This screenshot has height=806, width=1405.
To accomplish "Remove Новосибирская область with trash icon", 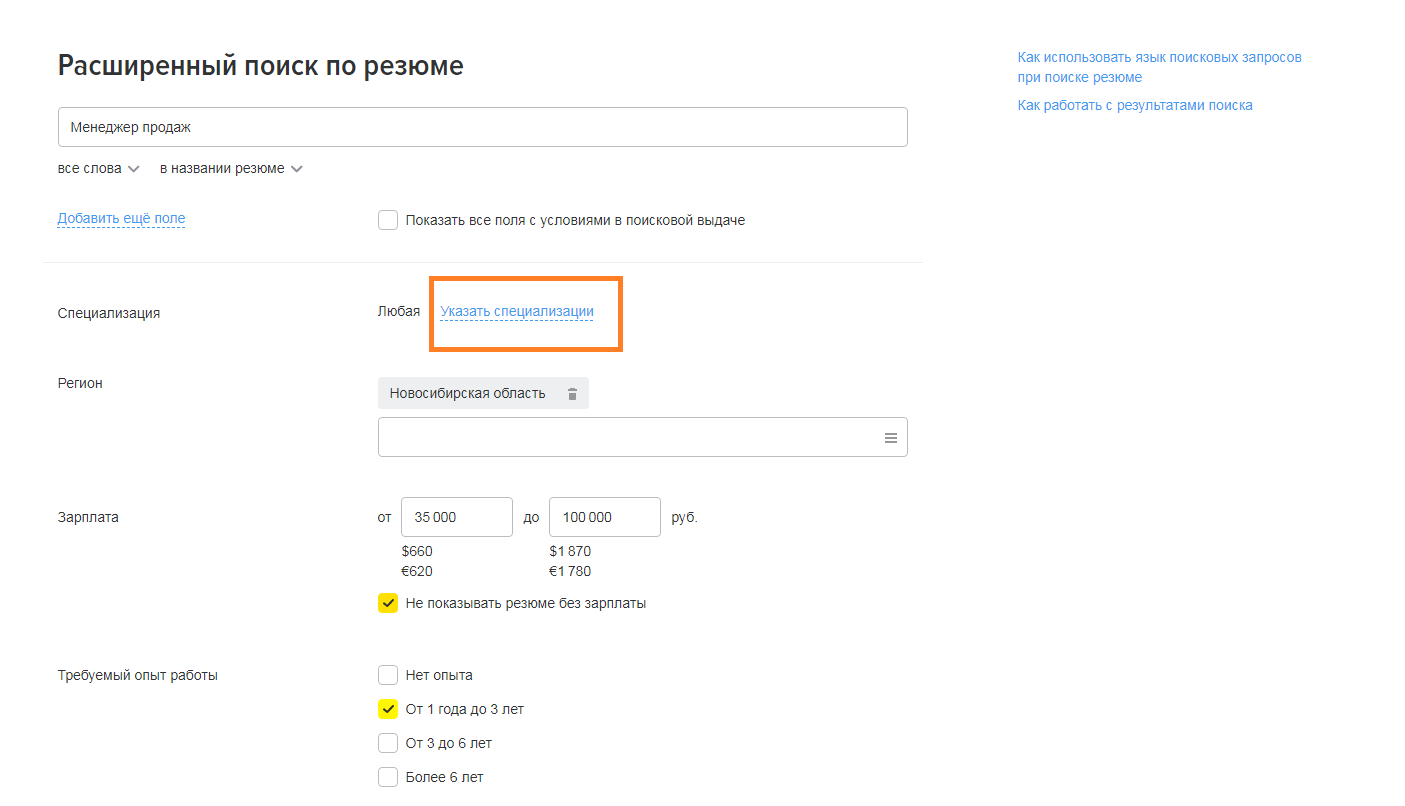I will point(572,394).
